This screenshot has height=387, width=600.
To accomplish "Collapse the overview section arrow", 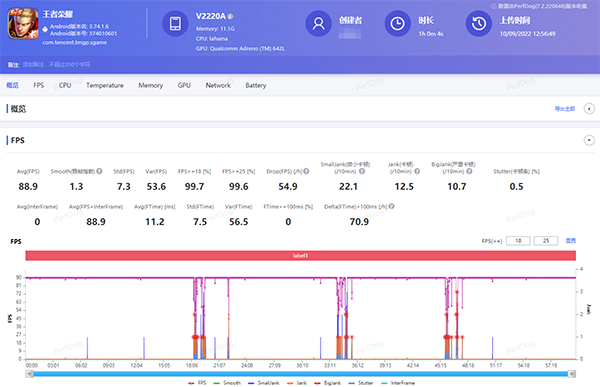I will [589, 109].
